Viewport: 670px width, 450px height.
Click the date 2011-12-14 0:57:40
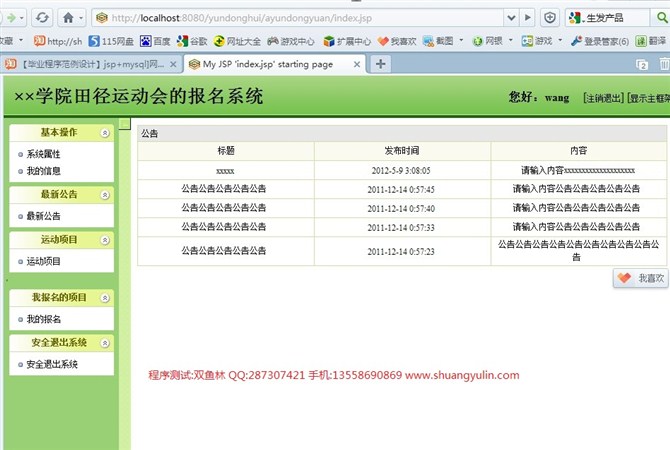[x=401, y=209]
